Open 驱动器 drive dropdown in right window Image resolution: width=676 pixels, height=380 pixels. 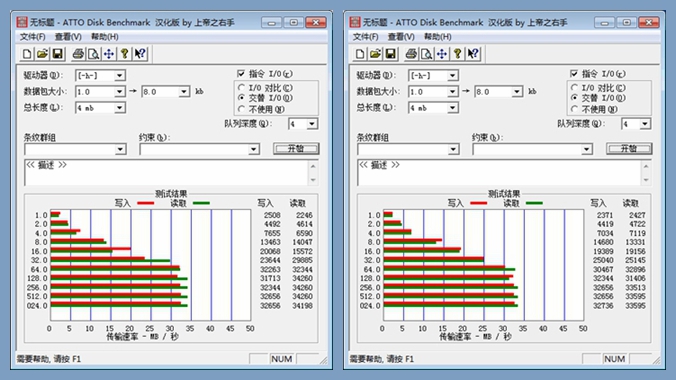point(452,75)
